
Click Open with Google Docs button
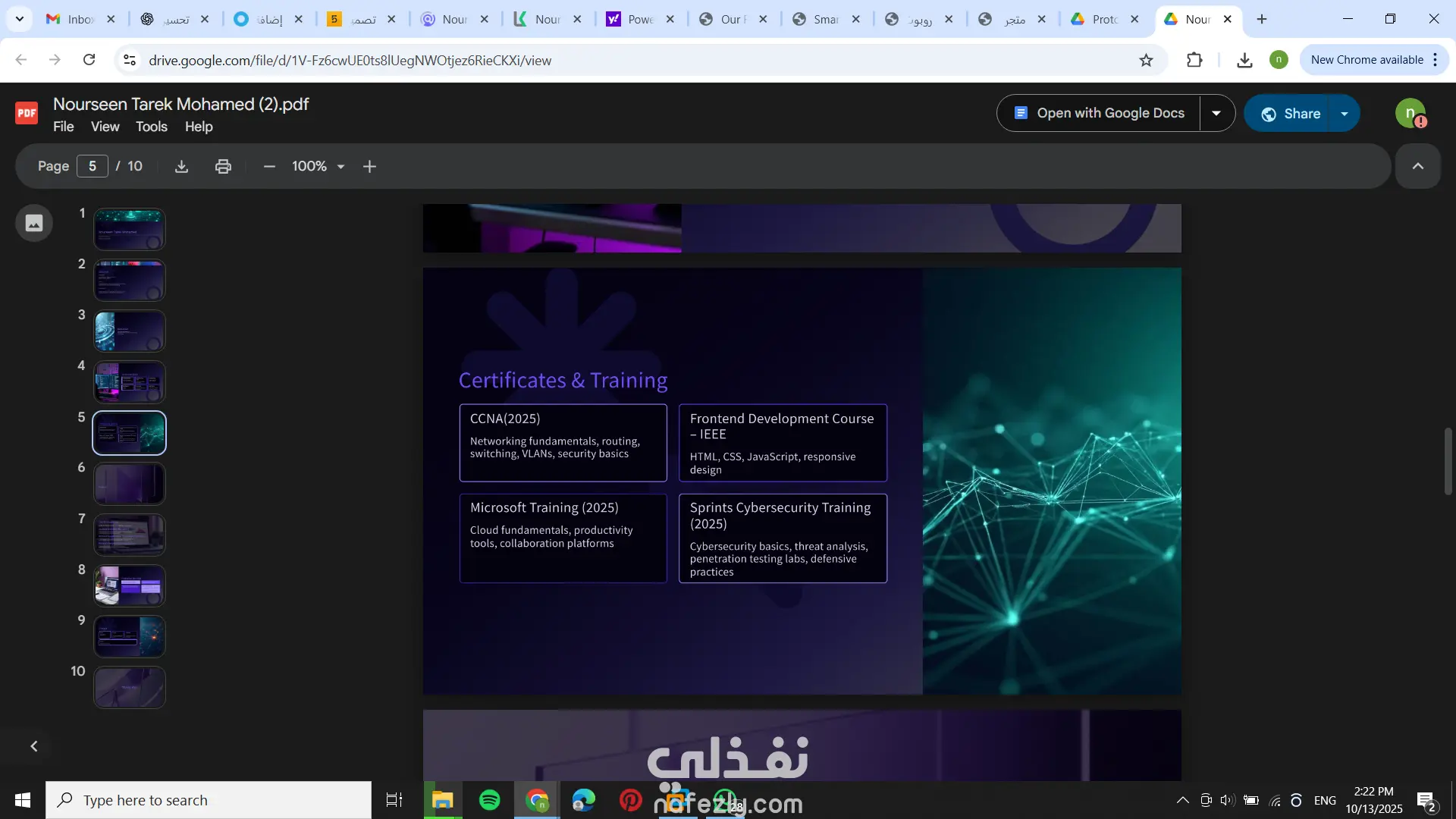[x=1100, y=113]
